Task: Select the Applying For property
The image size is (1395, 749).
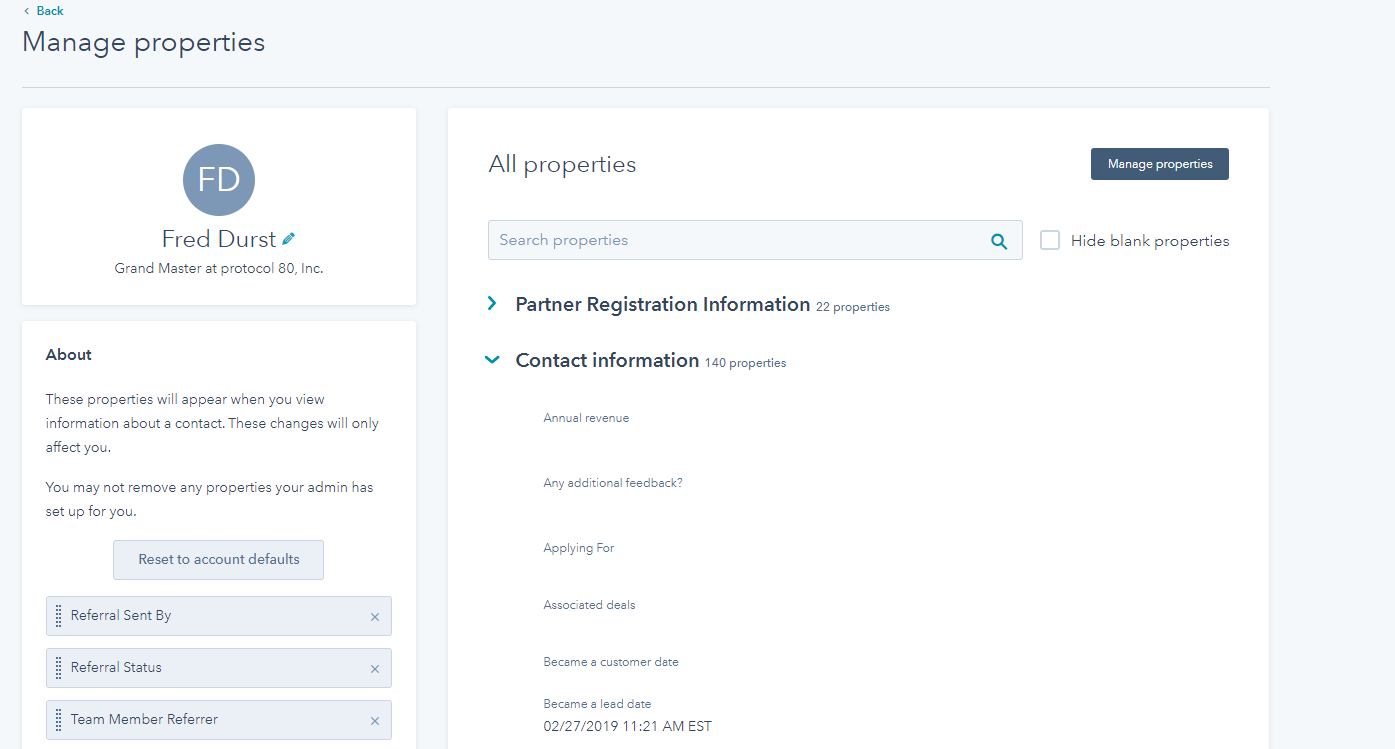Action: click(x=579, y=548)
